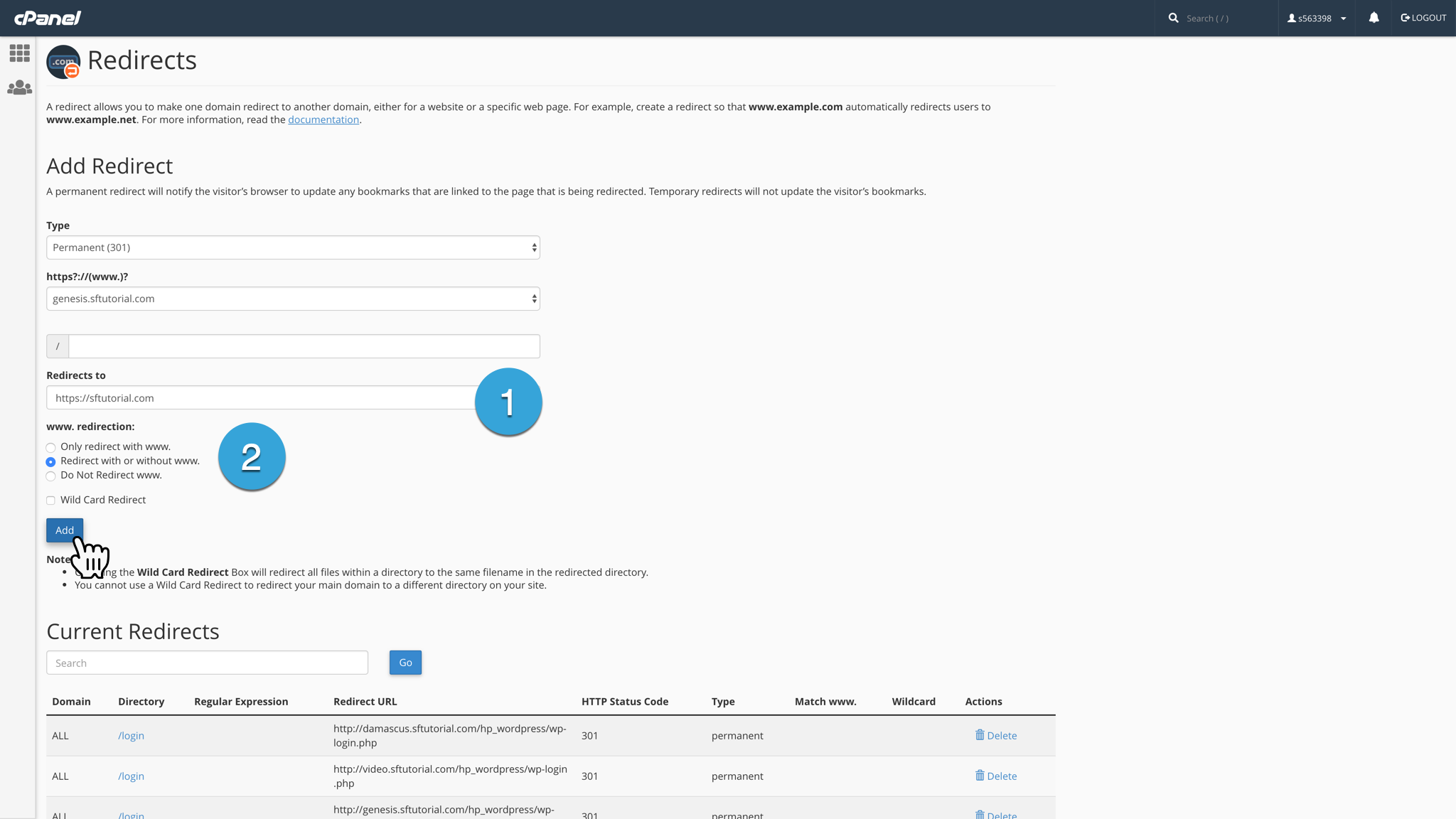Click the HTTP Status Code column header
This screenshot has height=819, width=1456.
pos(625,702)
